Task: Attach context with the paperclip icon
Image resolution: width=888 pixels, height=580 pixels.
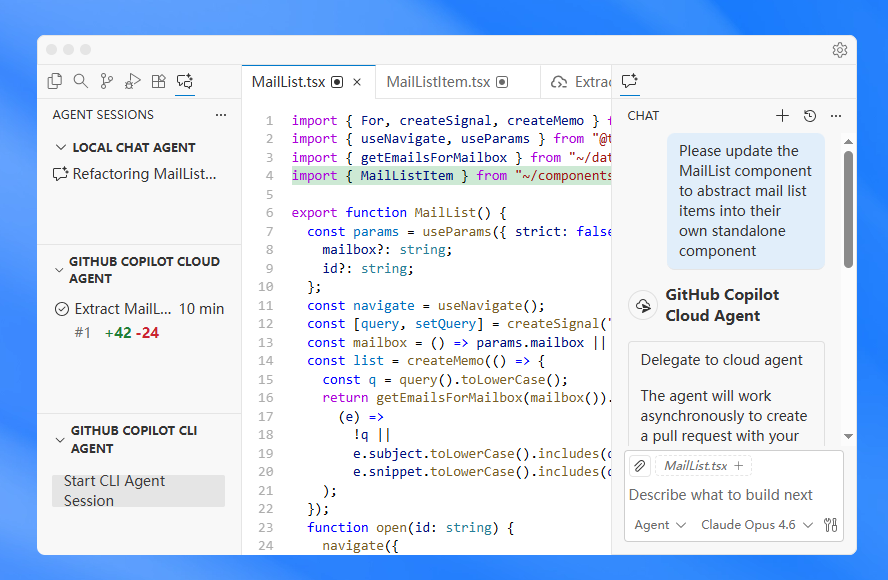Action: [x=640, y=466]
